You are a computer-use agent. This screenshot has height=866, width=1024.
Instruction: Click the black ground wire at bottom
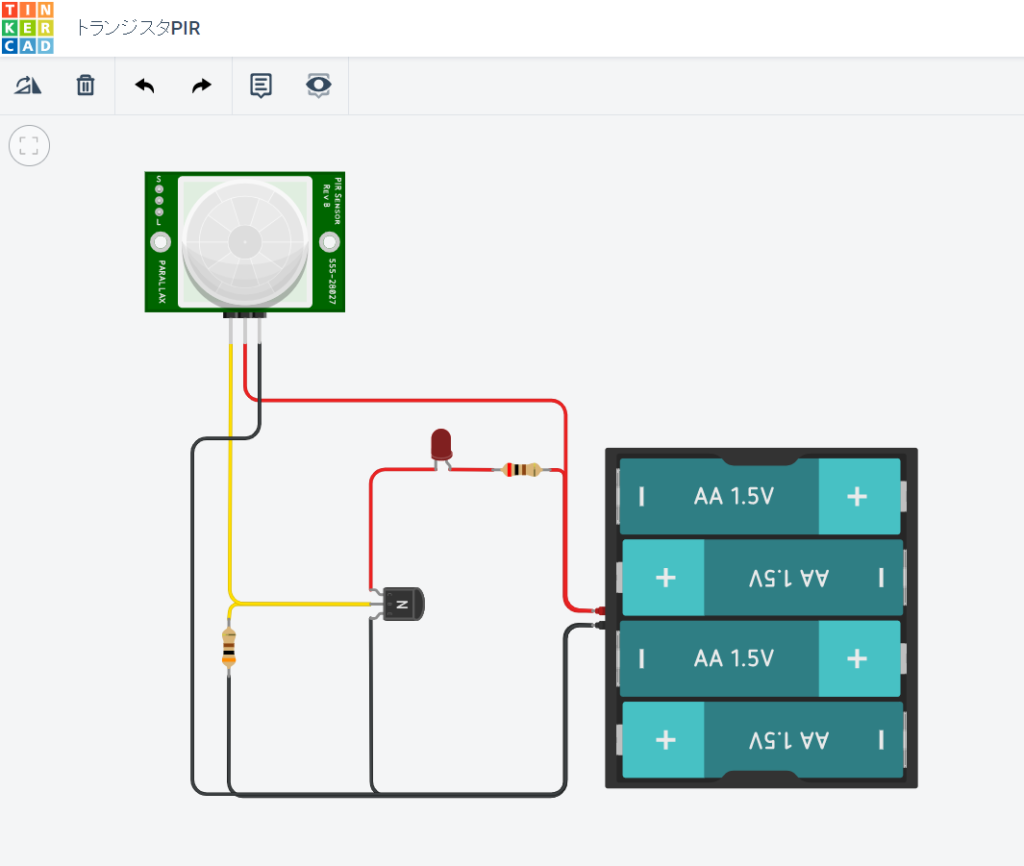[400, 795]
